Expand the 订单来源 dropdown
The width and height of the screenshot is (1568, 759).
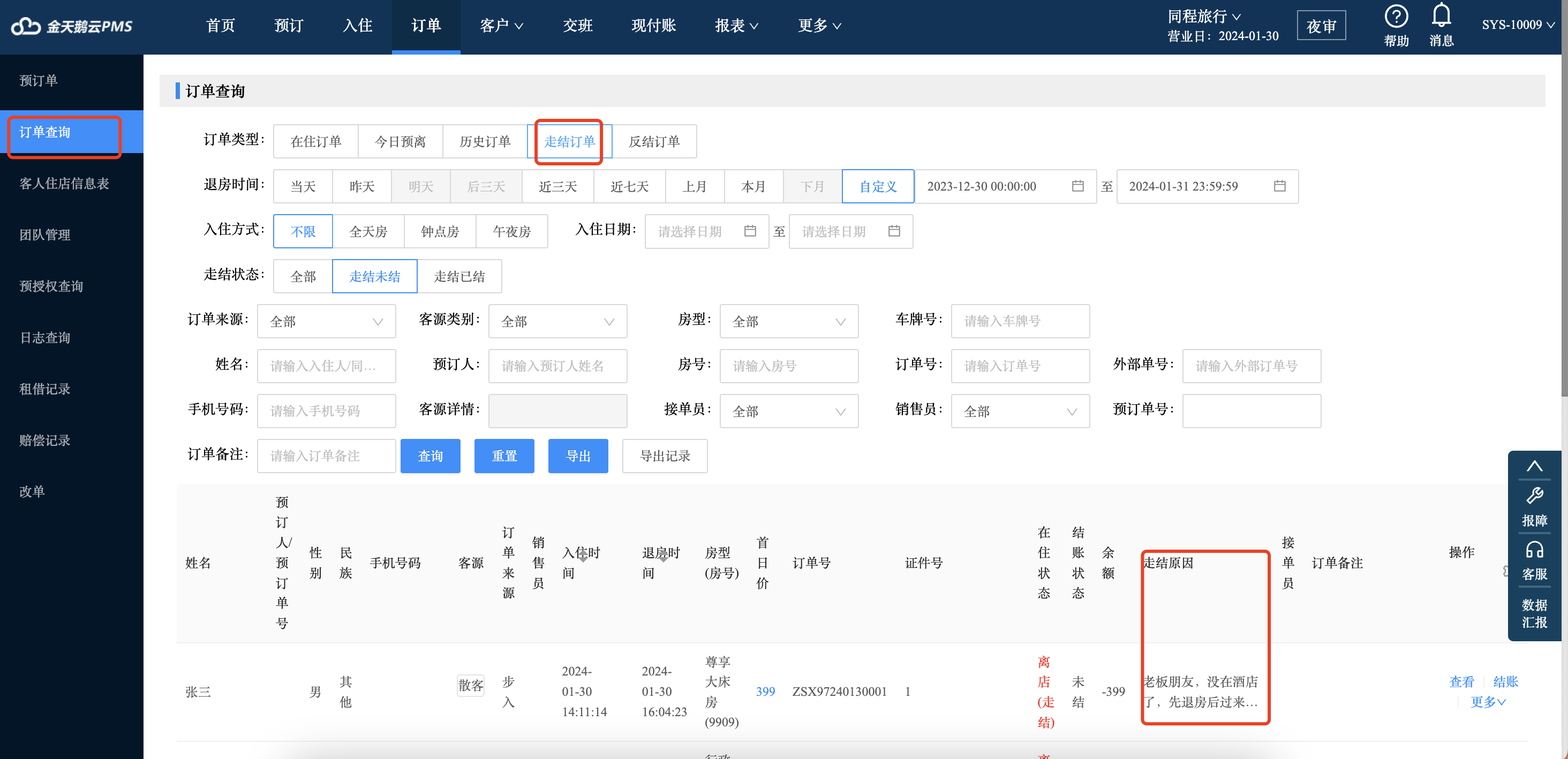(x=326, y=322)
